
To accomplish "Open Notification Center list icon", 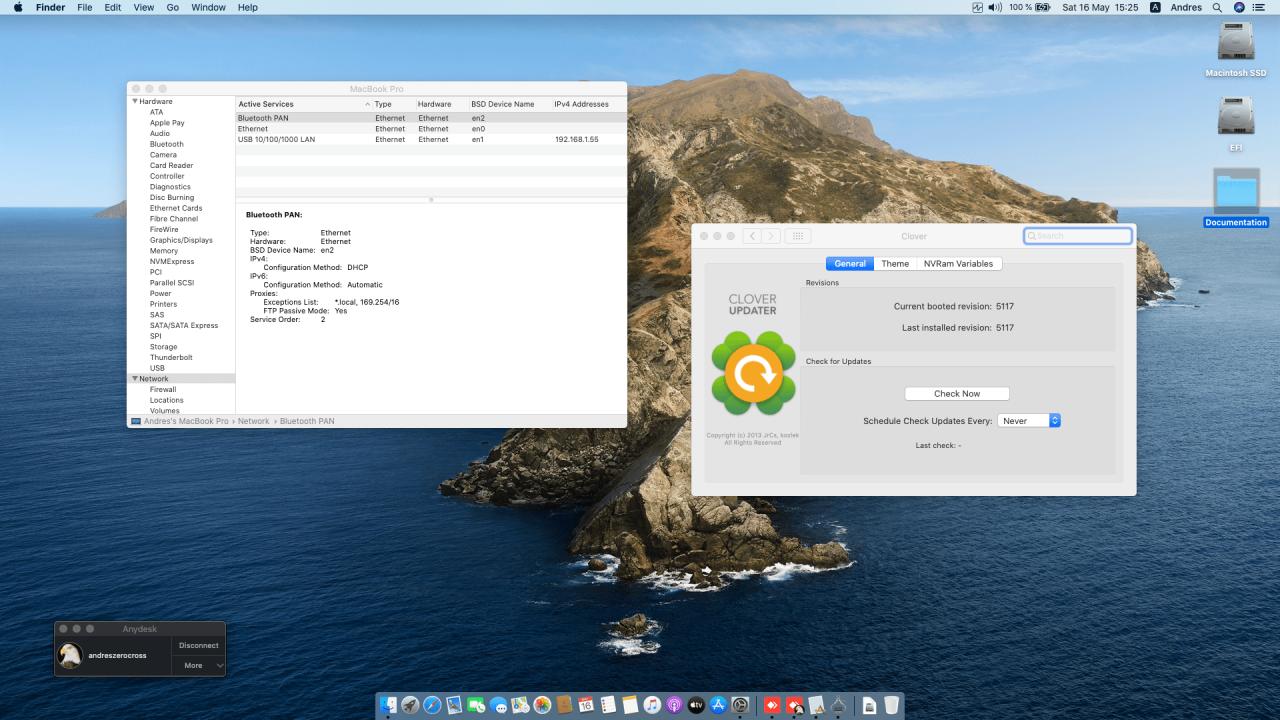I will tap(1259, 7).
